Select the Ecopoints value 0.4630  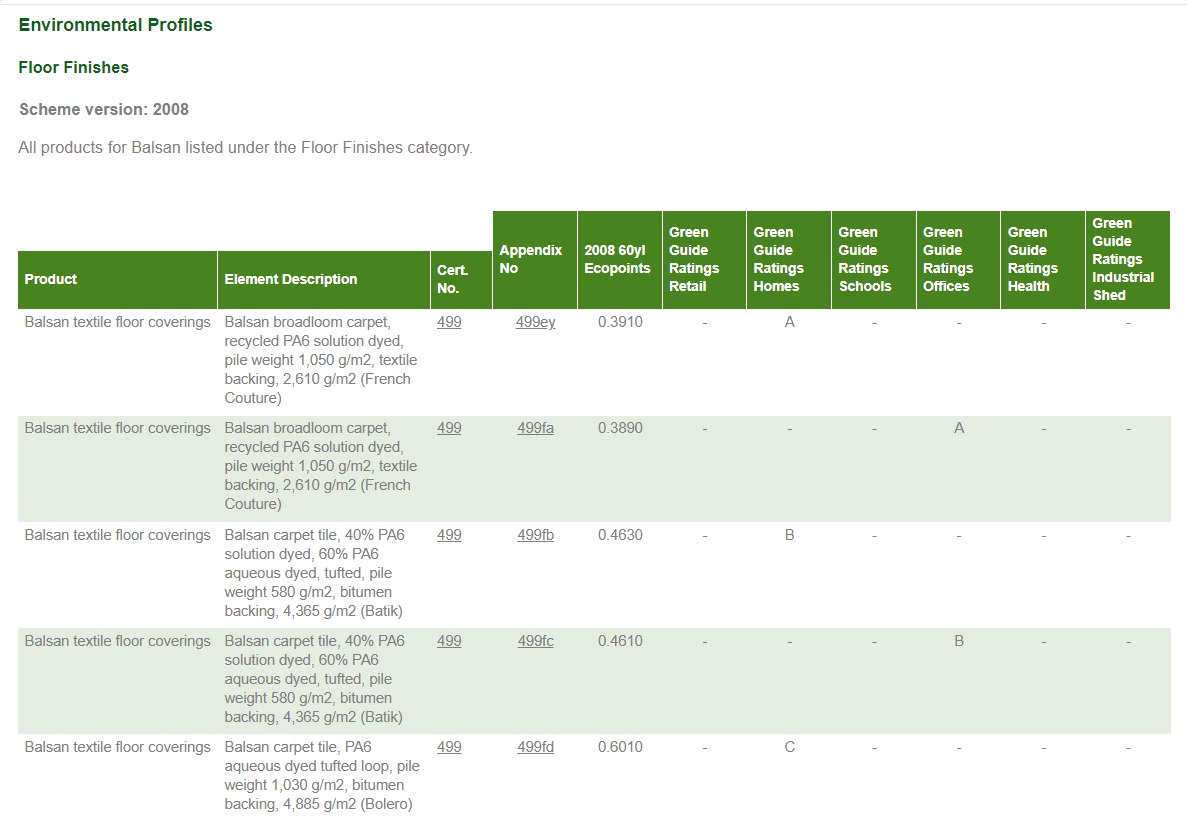click(x=620, y=535)
